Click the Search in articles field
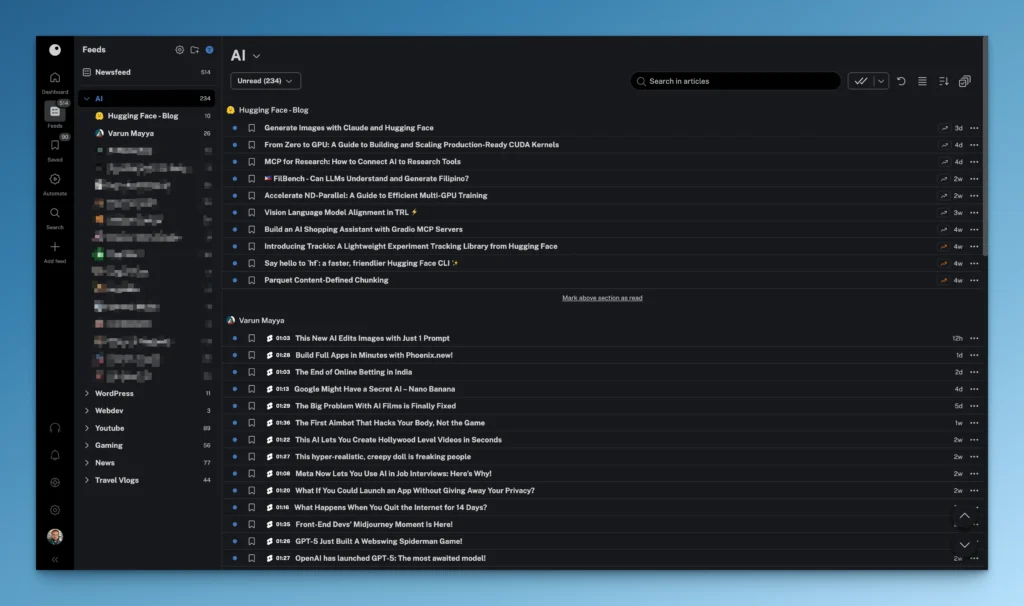 click(735, 81)
